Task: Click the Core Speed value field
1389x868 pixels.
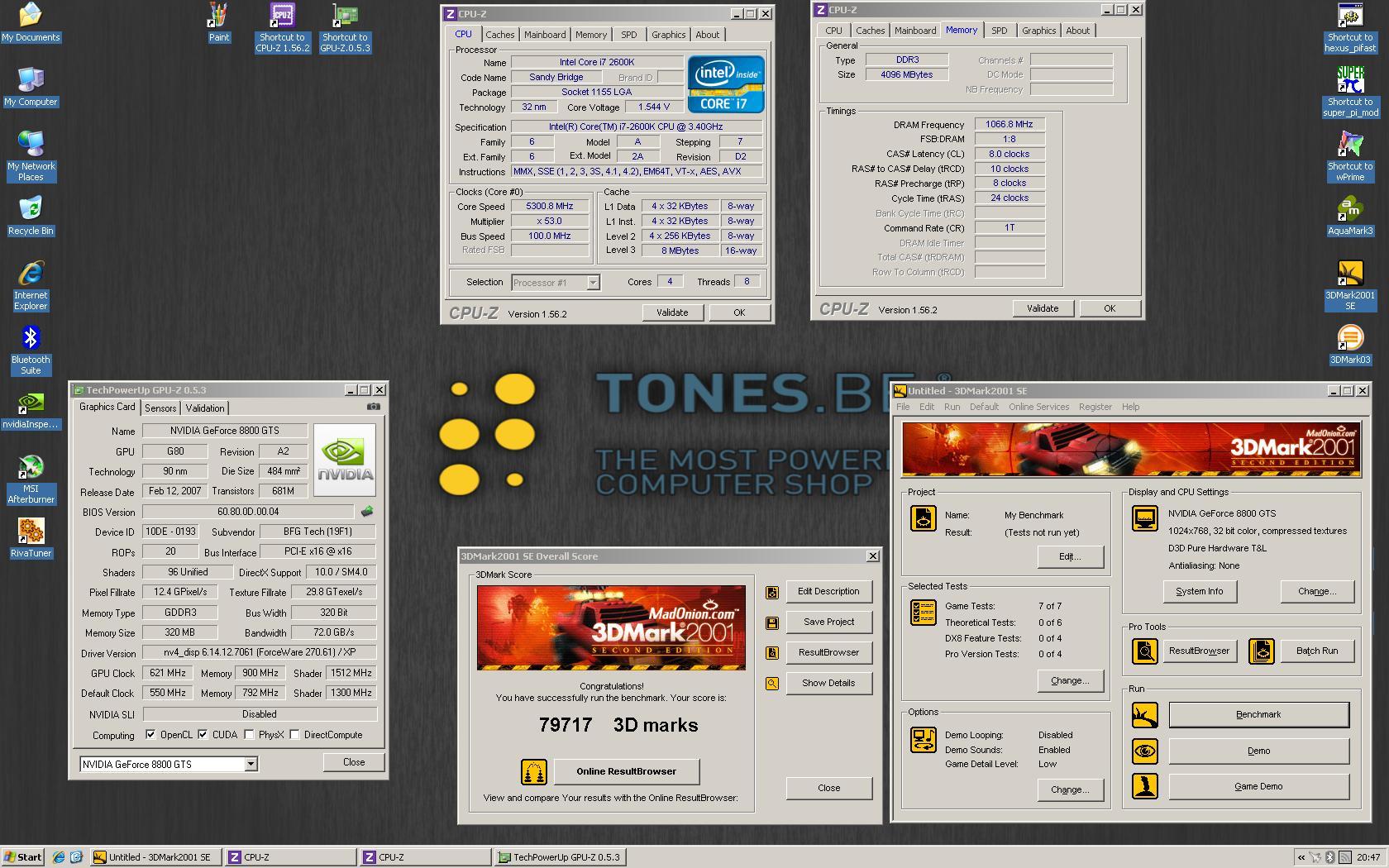Action: [550, 207]
